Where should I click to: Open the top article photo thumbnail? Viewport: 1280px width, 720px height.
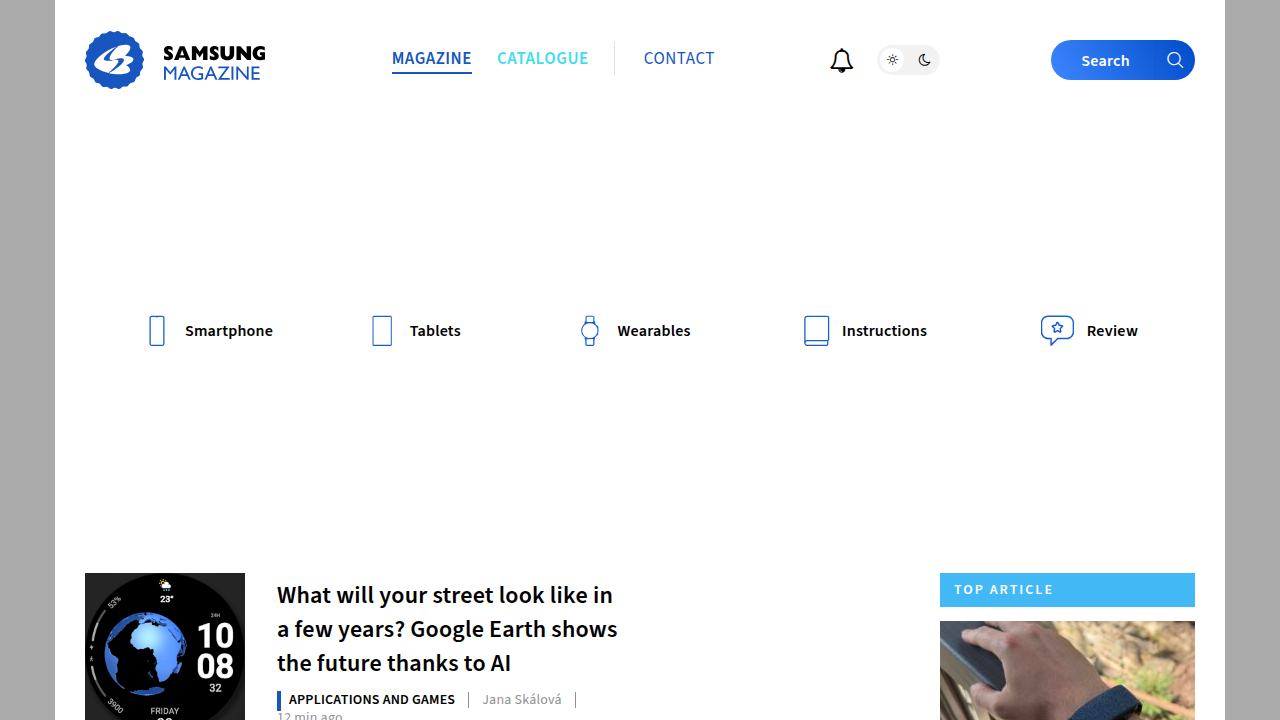click(x=1067, y=670)
